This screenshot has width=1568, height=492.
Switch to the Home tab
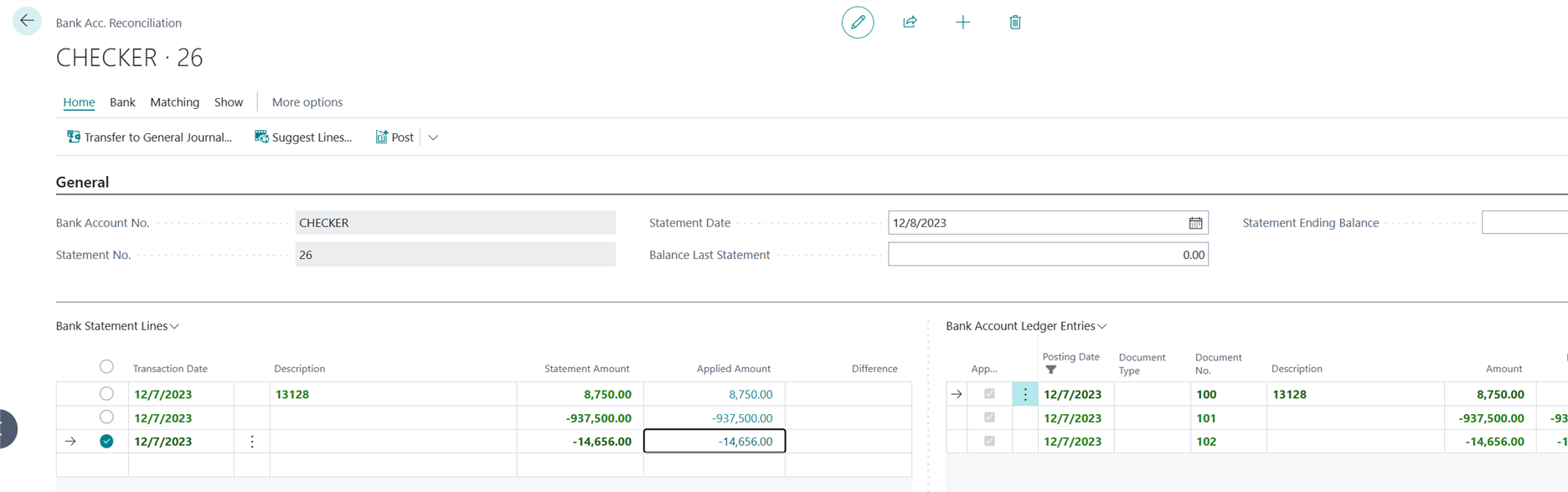[79, 102]
